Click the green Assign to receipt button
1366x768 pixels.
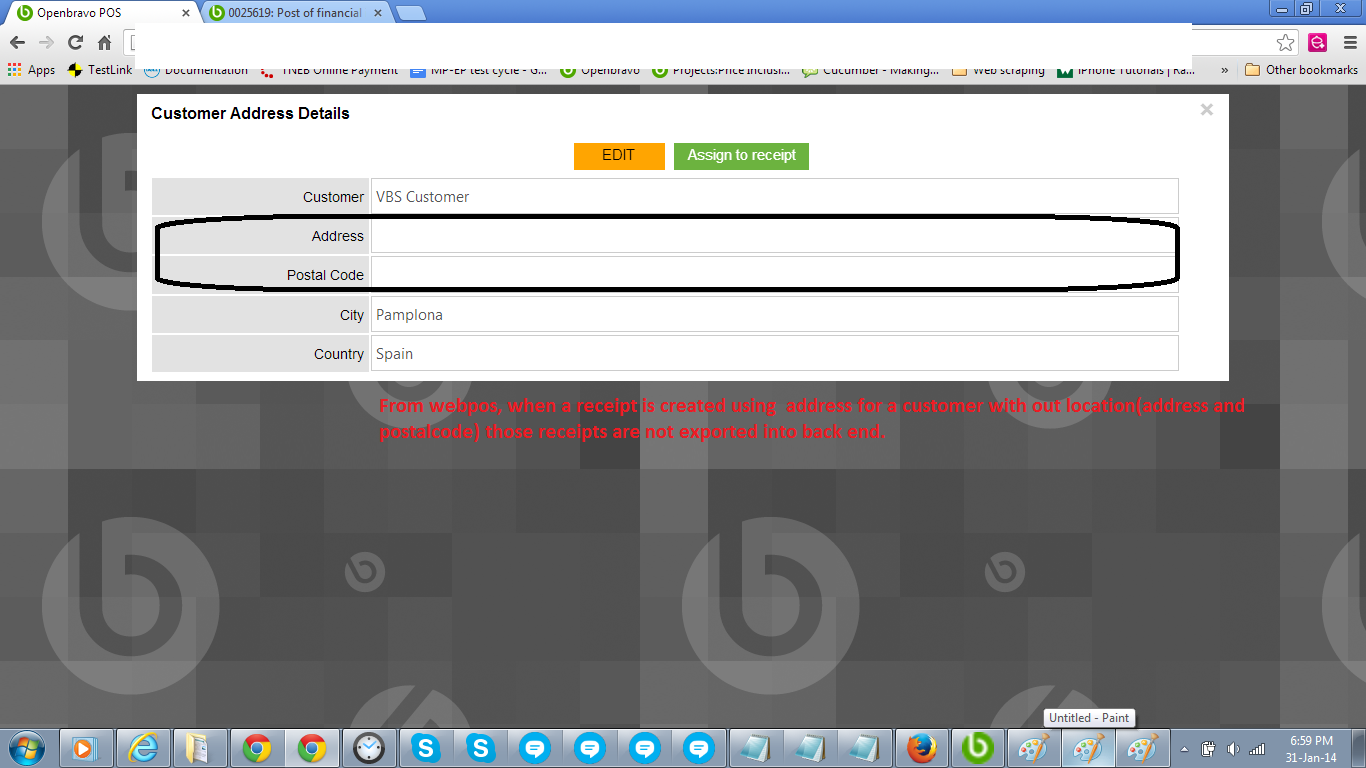741,156
